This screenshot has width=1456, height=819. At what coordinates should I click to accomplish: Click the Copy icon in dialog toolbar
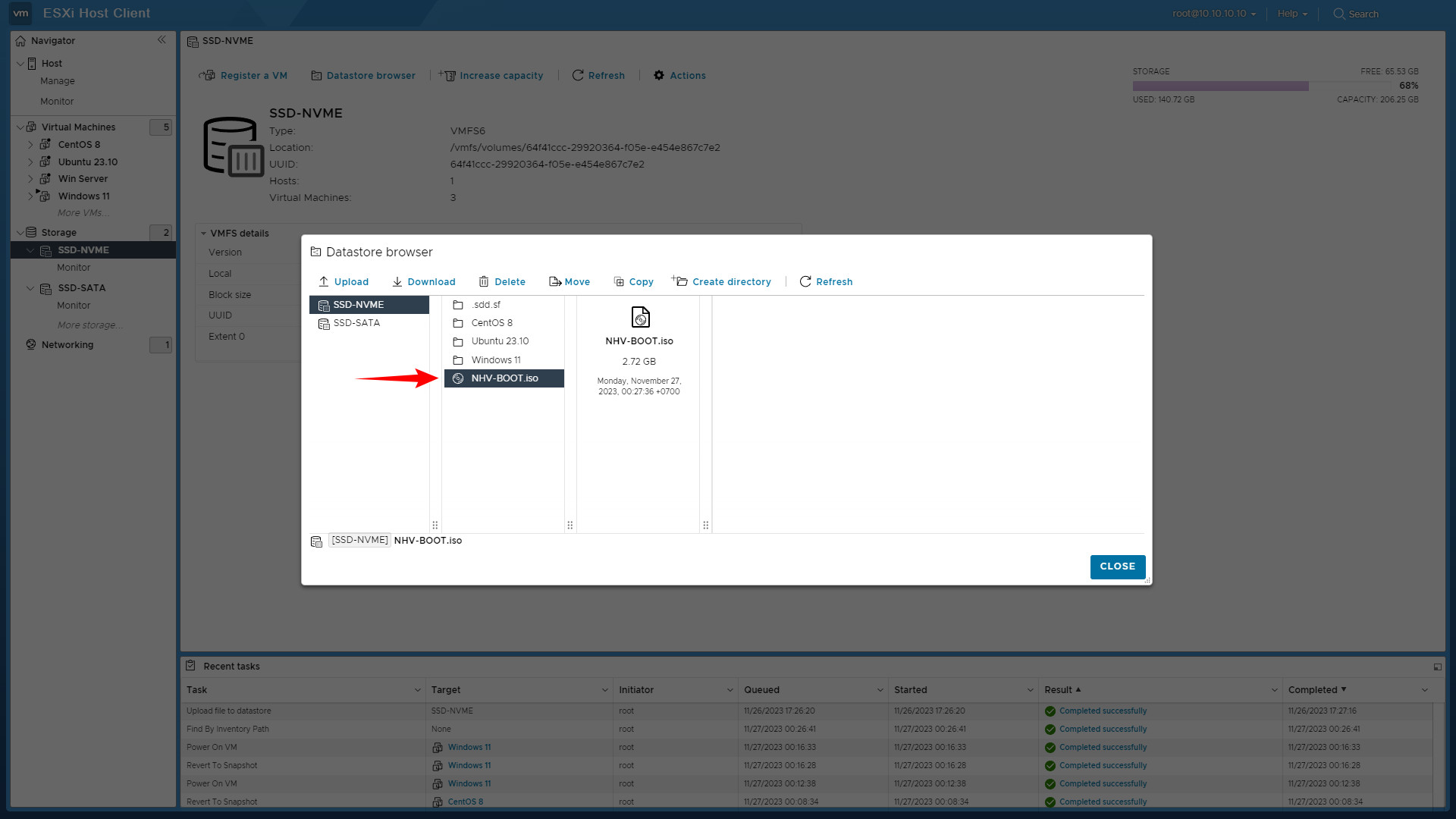[619, 281]
